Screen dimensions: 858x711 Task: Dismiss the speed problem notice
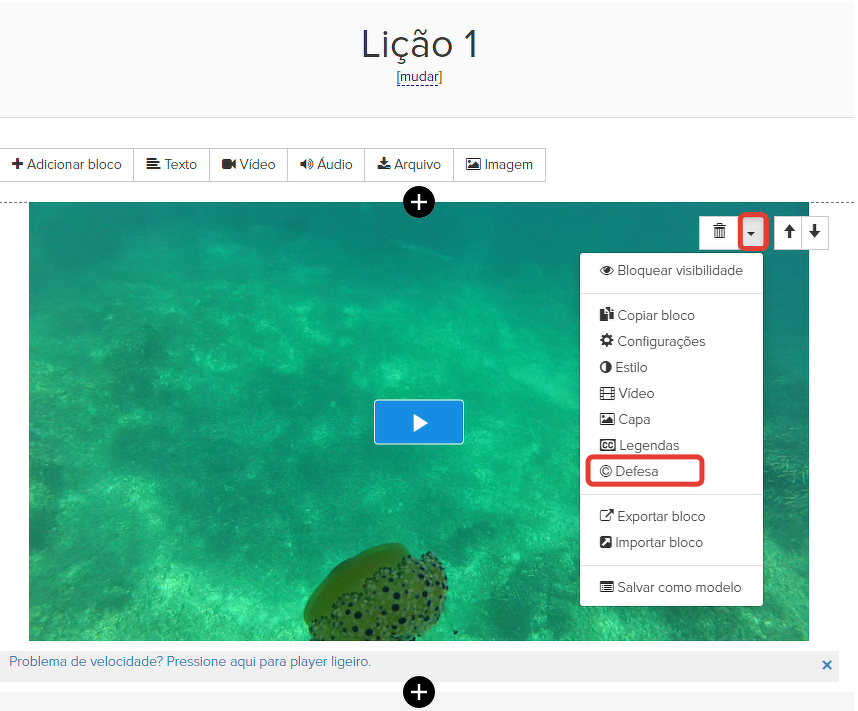[826, 665]
